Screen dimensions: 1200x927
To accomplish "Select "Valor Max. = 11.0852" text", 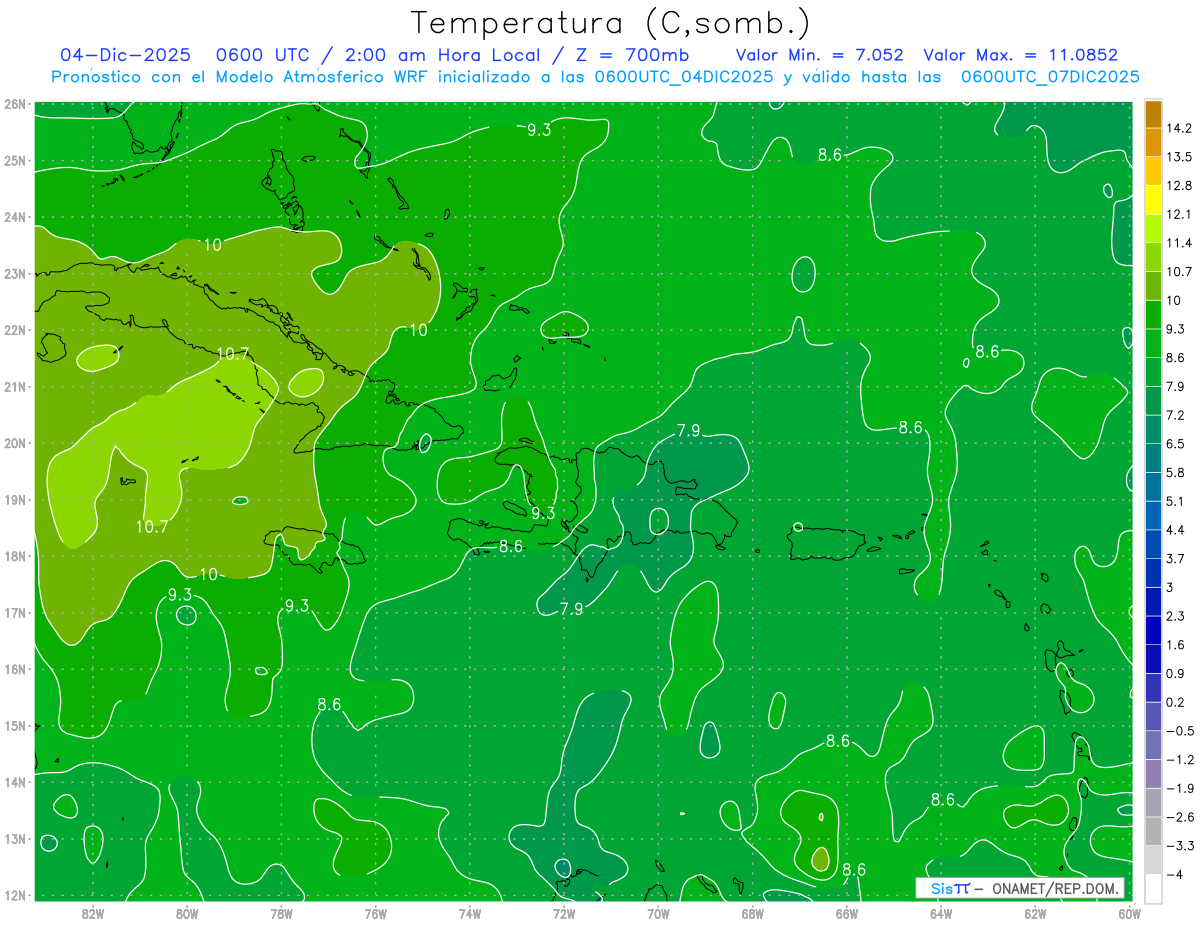I will (1021, 55).
